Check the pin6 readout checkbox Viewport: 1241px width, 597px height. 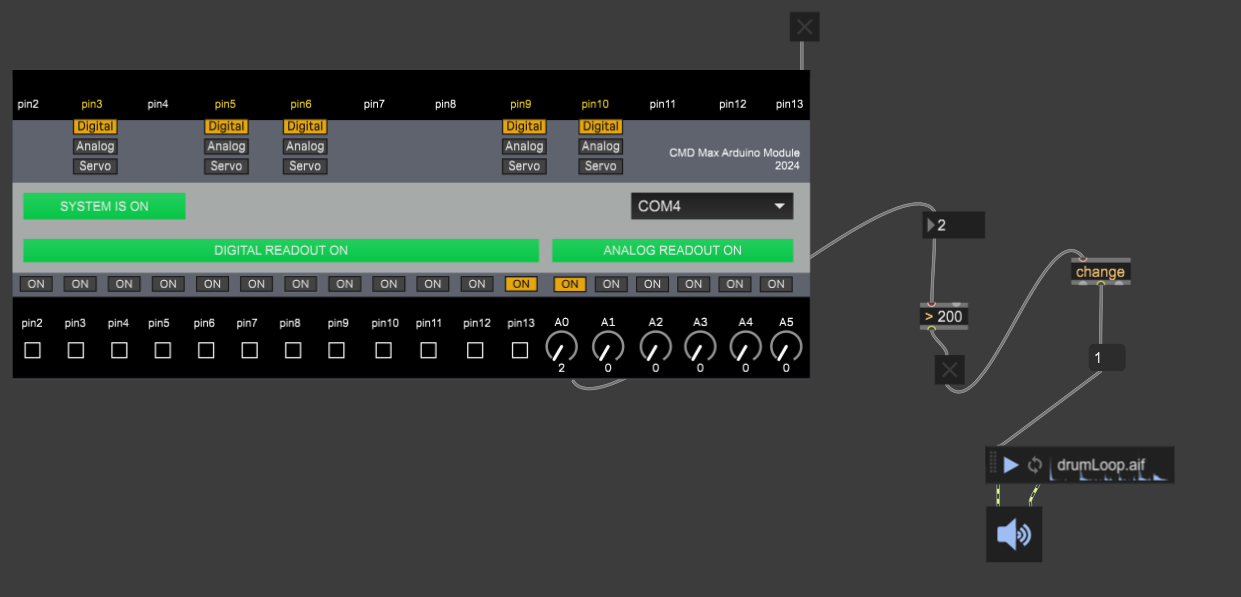[206, 350]
